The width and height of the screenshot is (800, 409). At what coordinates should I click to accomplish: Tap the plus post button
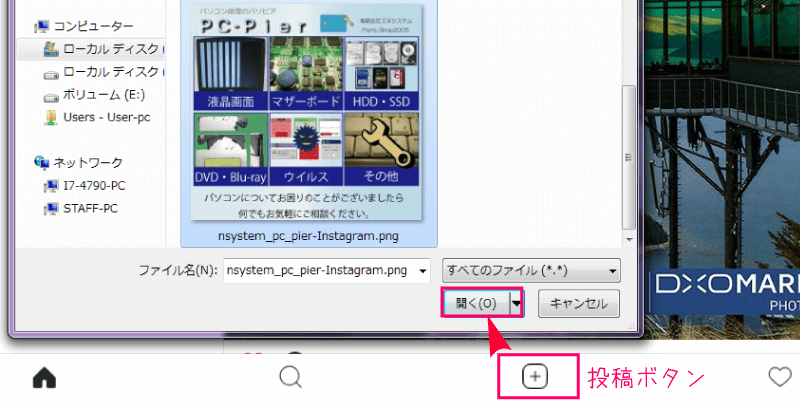coord(535,377)
